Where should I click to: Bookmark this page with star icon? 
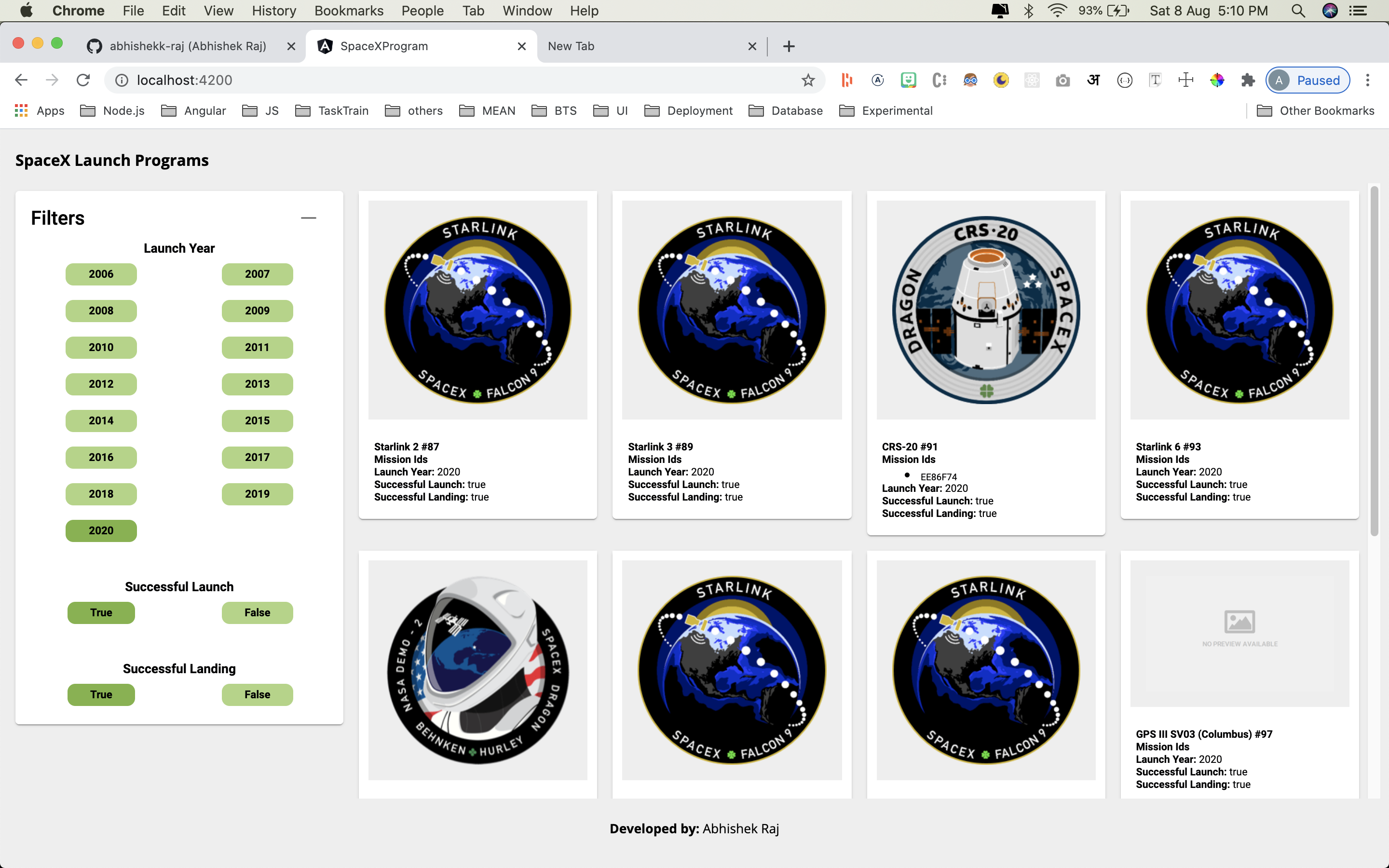click(x=807, y=81)
